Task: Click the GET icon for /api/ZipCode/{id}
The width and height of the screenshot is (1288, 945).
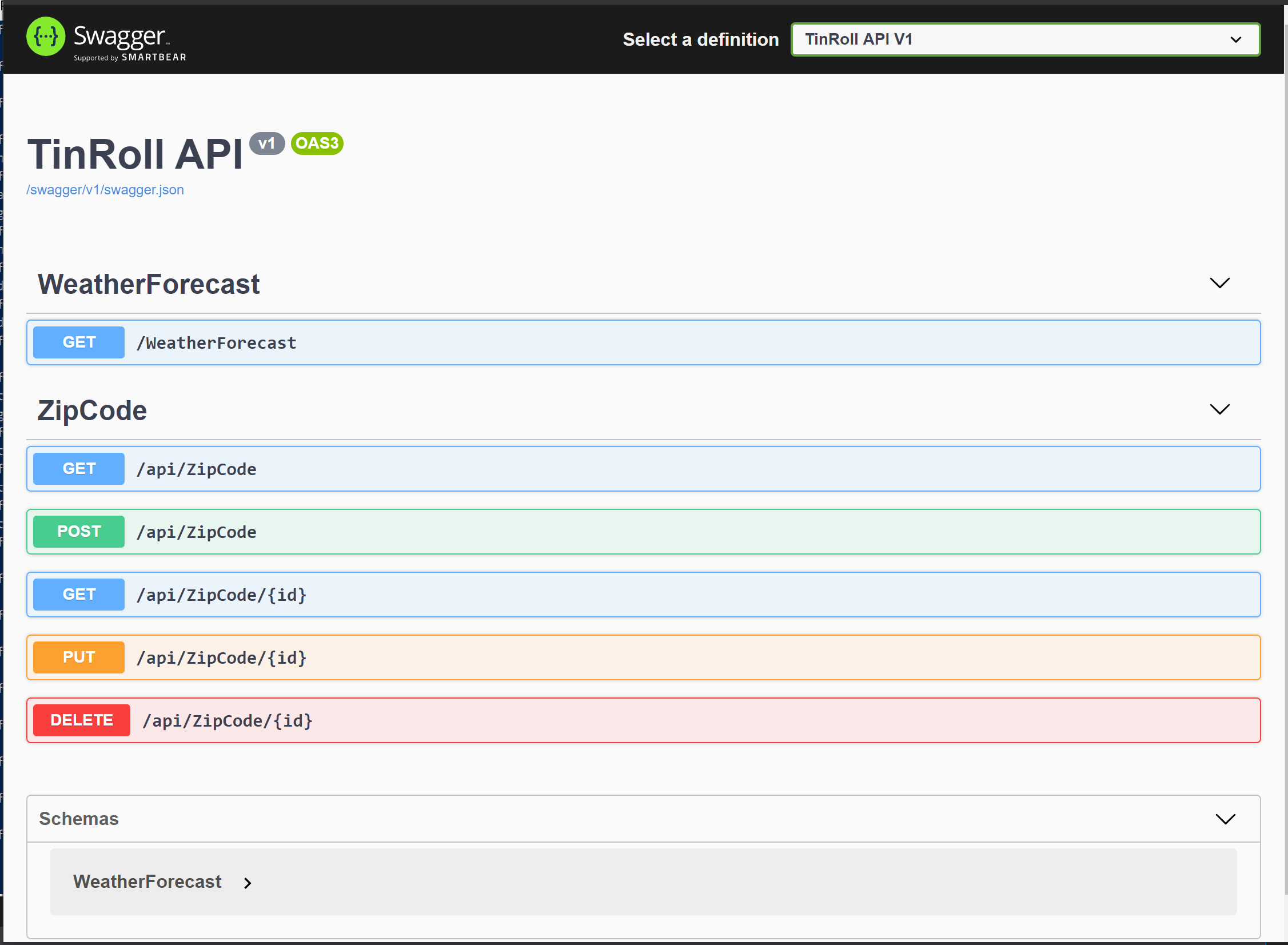Action: pyautogui.click(x=78, y=595)
